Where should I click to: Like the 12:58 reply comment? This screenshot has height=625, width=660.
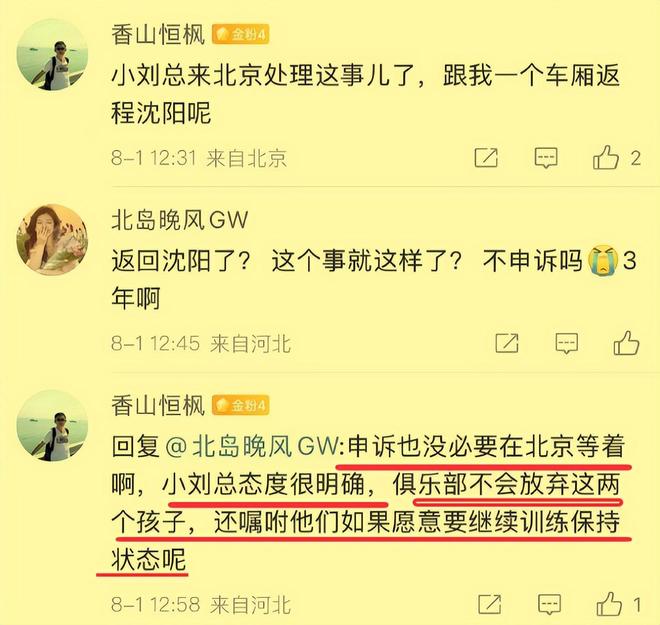[x=609, y=604]
